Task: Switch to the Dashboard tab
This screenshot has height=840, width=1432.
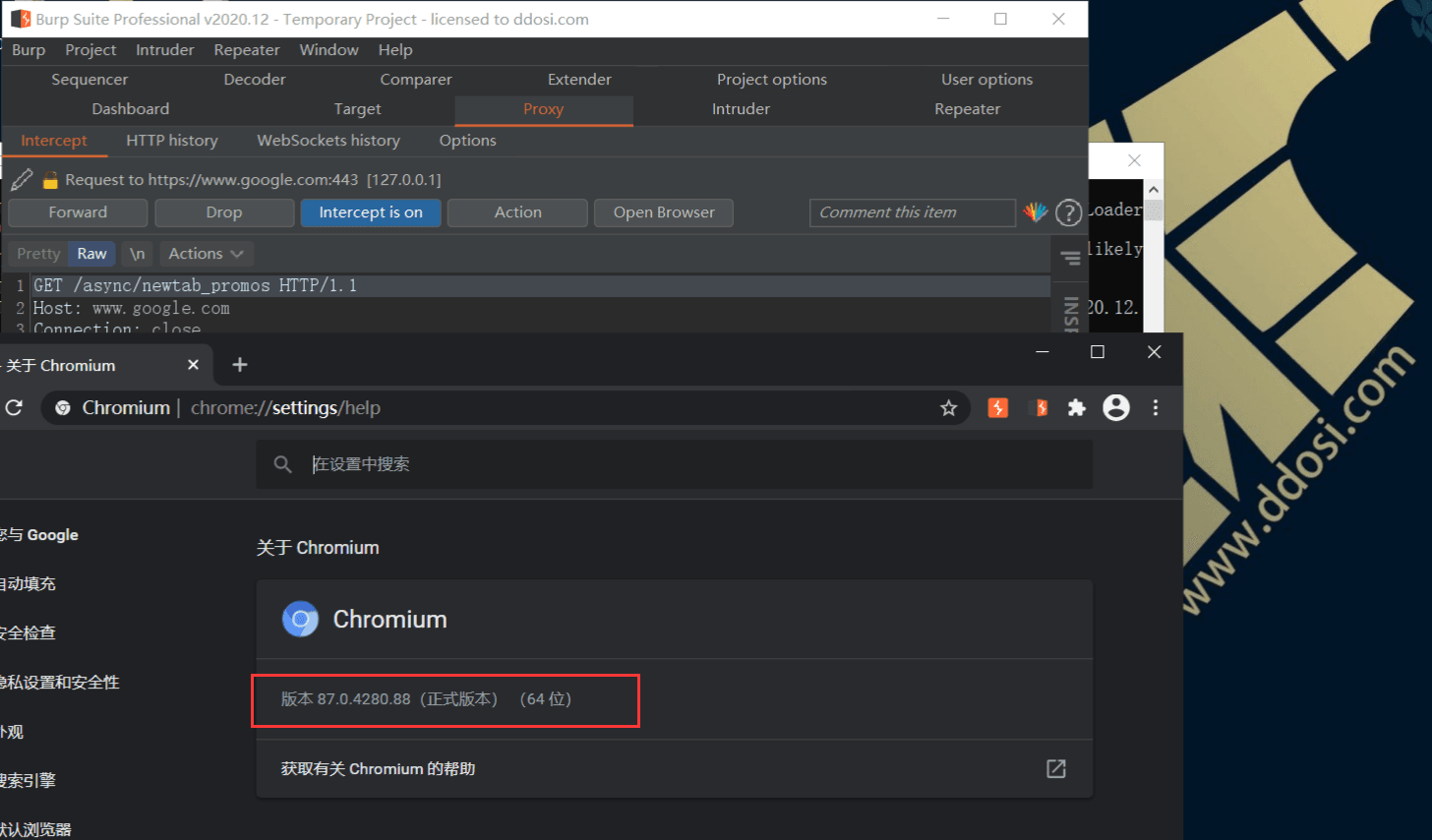Action: [x=131, y=109]
